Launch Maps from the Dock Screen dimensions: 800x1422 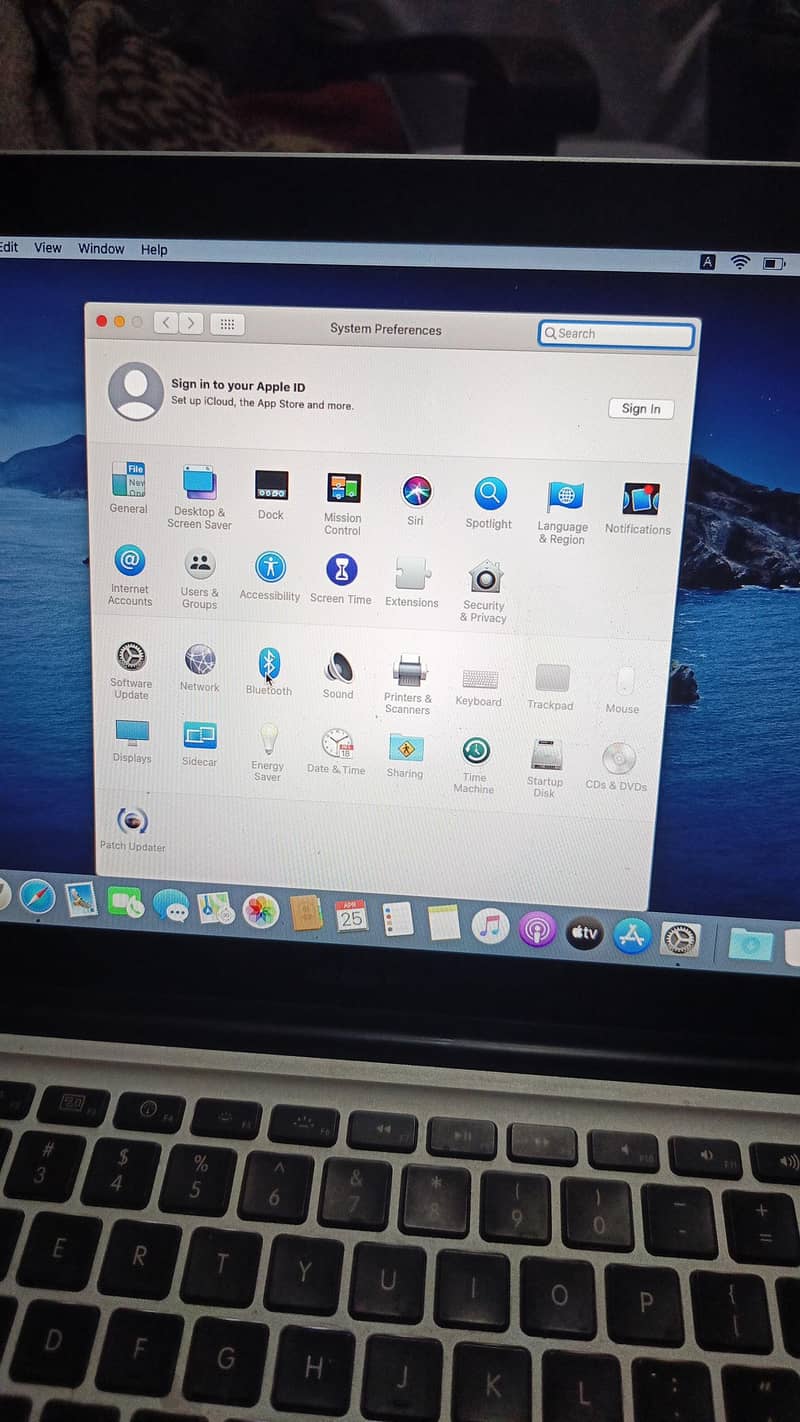point(215,908)
